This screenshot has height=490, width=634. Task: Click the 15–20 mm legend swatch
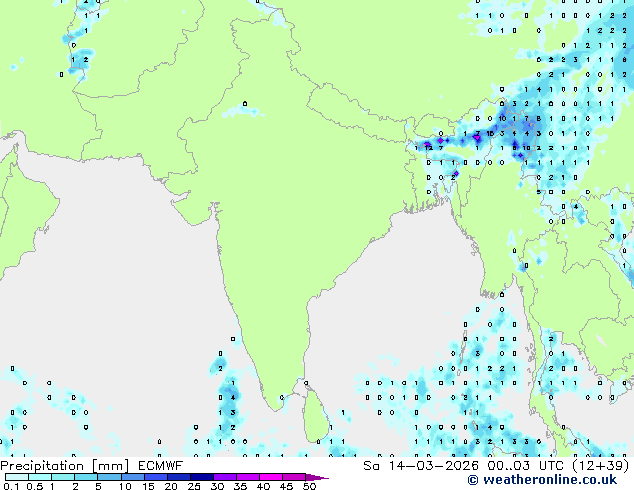tap(155, 477)
